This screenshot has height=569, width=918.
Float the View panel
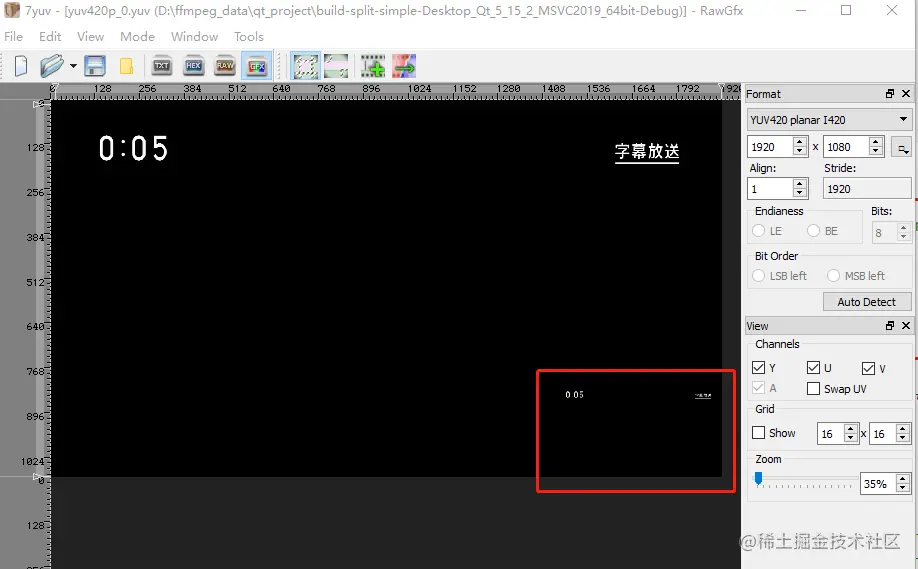[890, 325]
